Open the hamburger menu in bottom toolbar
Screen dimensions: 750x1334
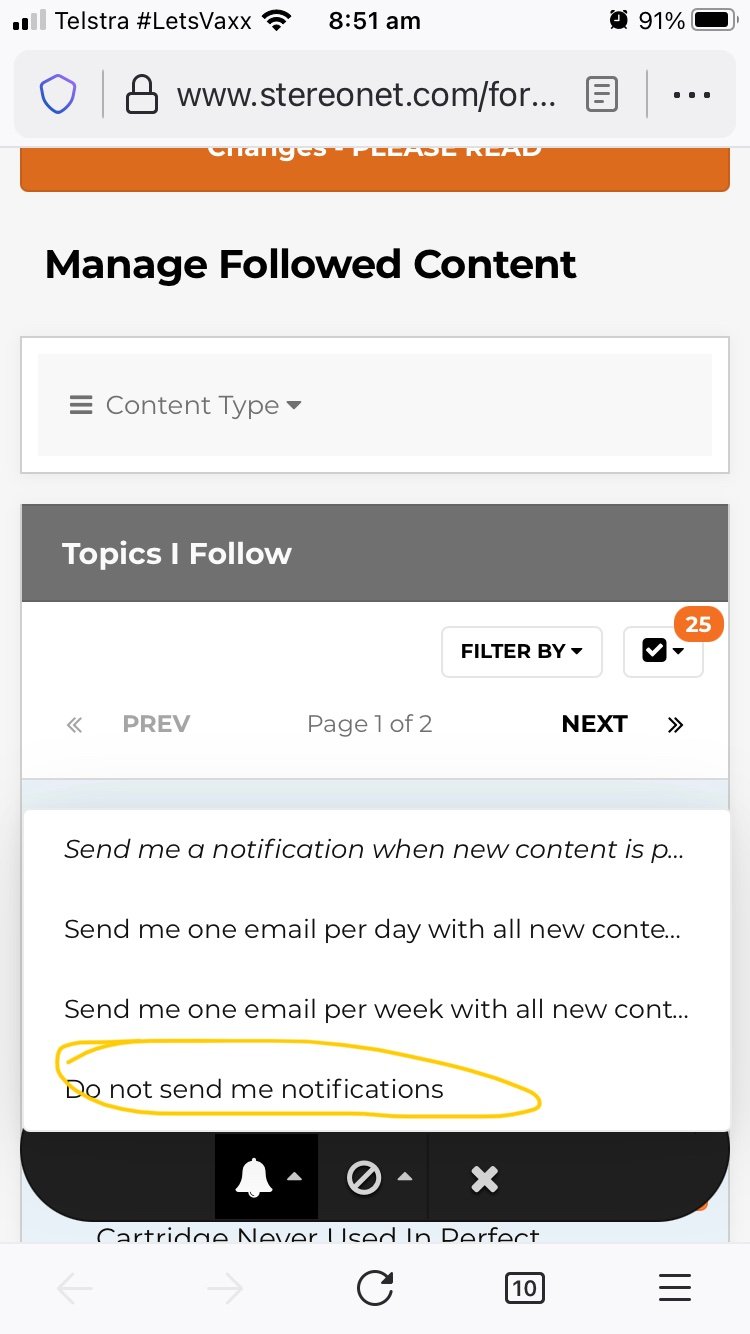click(675, 1289)
